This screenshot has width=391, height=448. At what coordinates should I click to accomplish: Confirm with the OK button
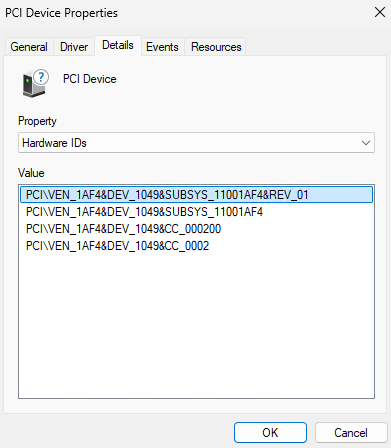point(270,433)
